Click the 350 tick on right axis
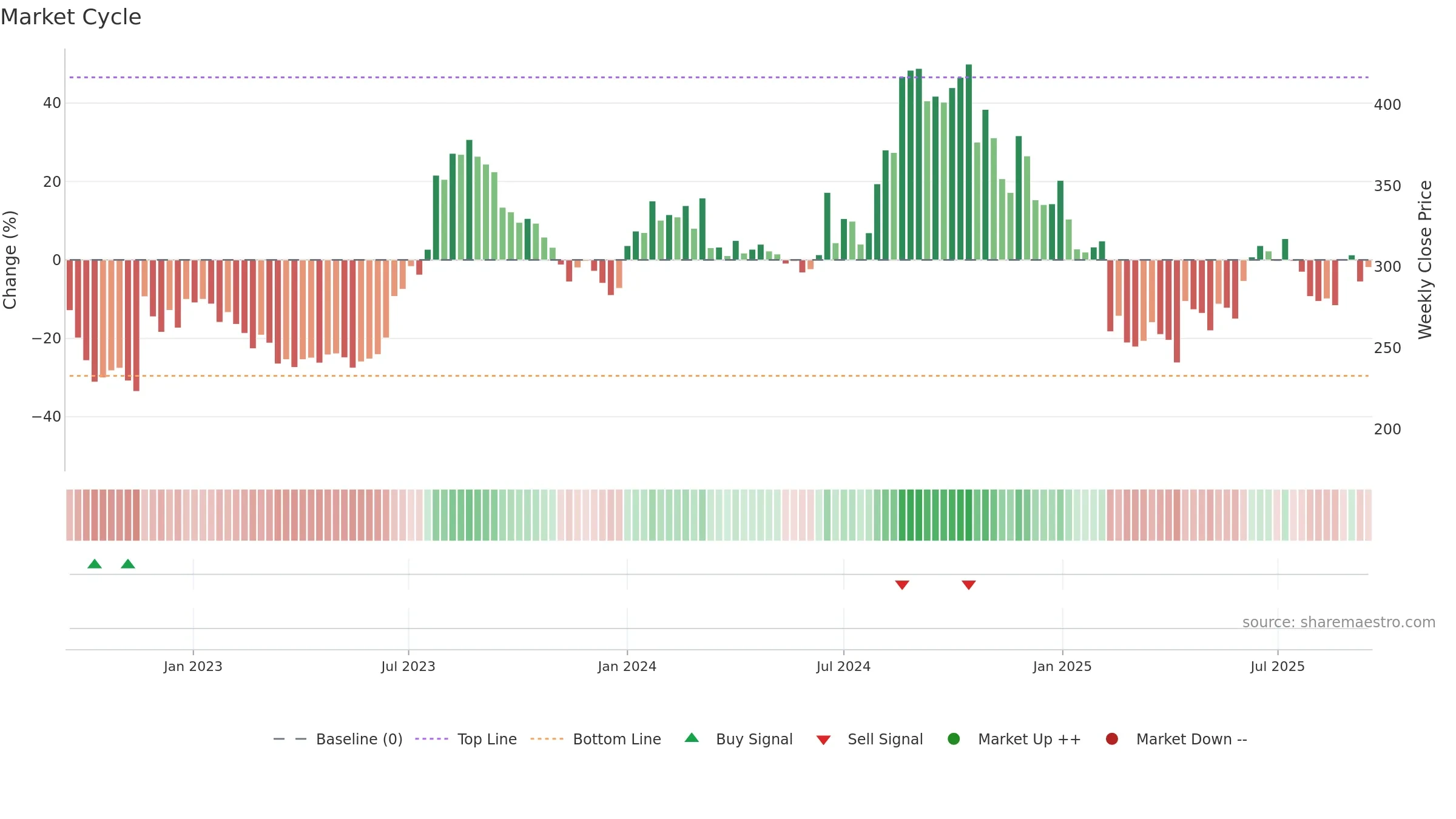The width and height of the screenshot is (1456, 819). pos(1387,186)
